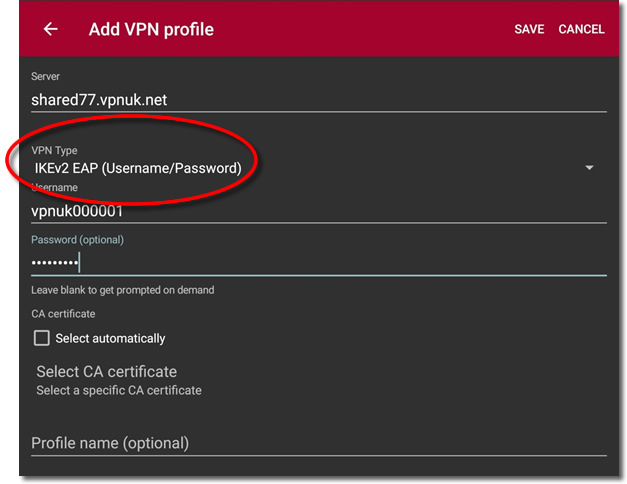
Task: Click Select a specific CA certificate subtitle
Action: [119, 390]
